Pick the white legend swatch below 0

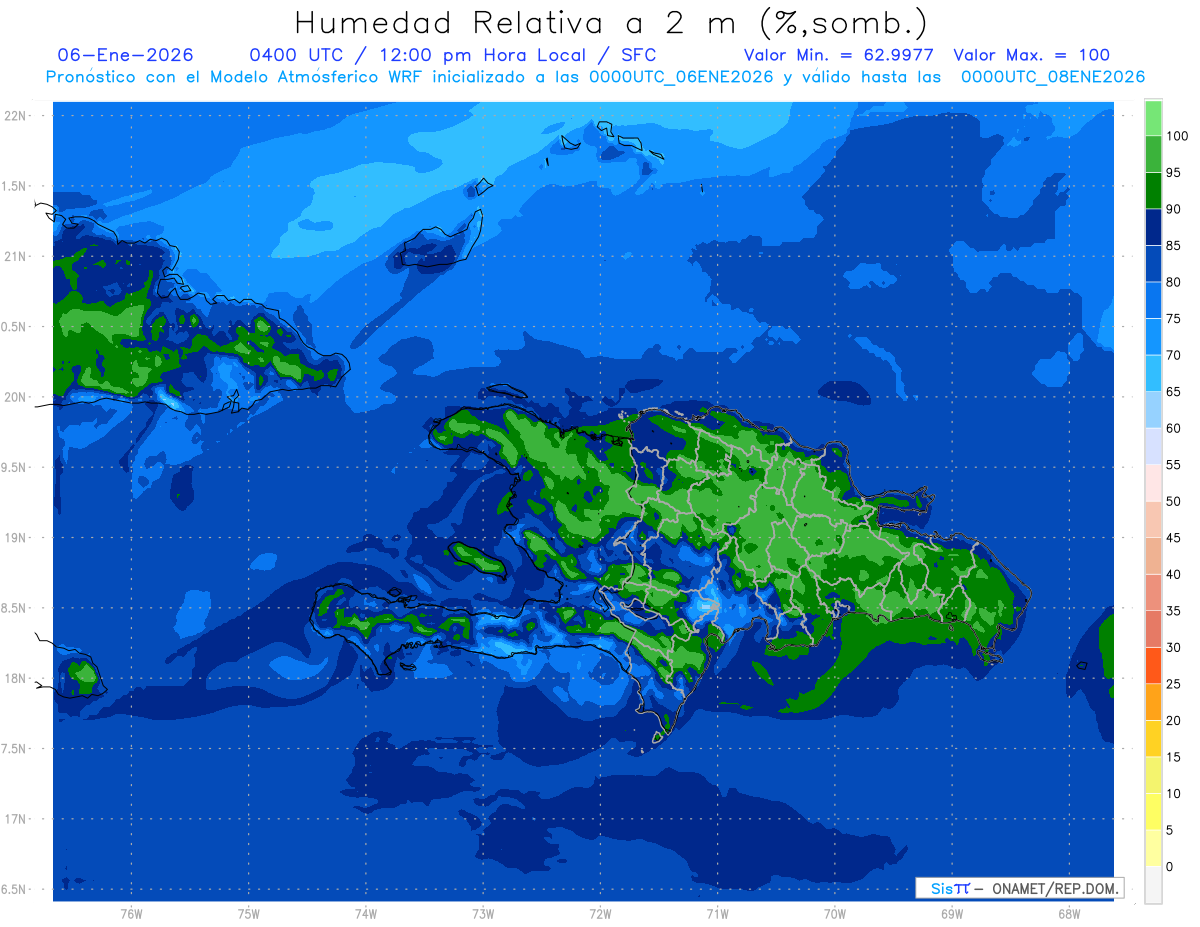tap(1153, 884)
